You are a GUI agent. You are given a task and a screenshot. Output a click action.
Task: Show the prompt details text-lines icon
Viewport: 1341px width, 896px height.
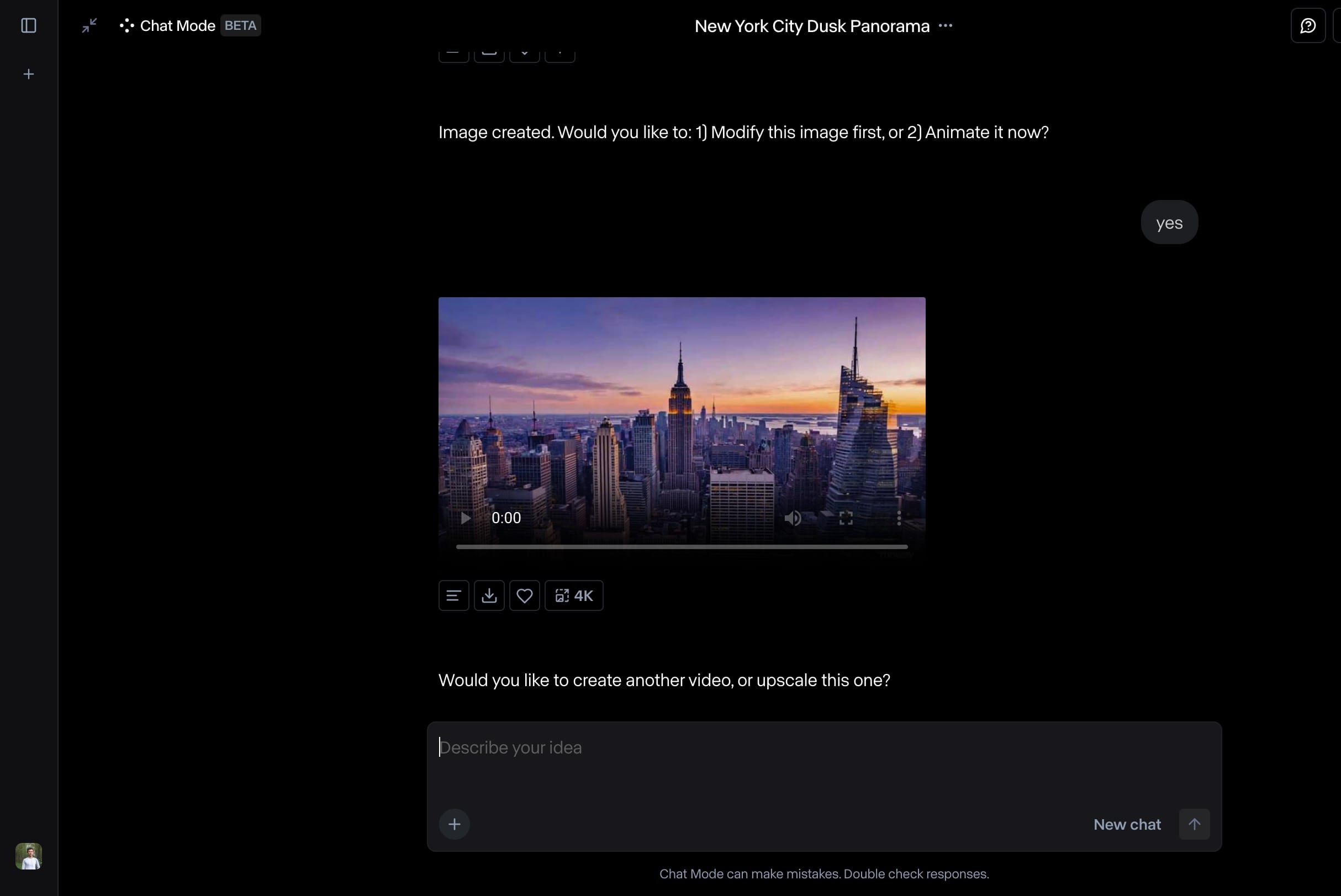click(453, 596)
